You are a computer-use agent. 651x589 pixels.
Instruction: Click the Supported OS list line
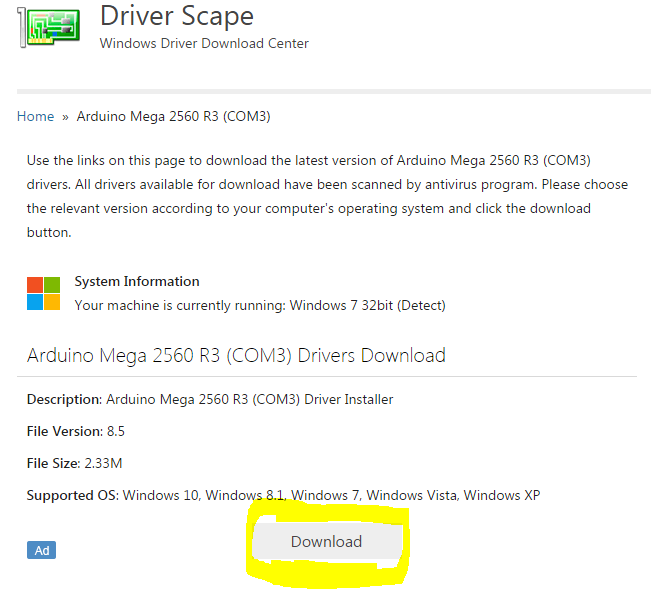(284, 495)
